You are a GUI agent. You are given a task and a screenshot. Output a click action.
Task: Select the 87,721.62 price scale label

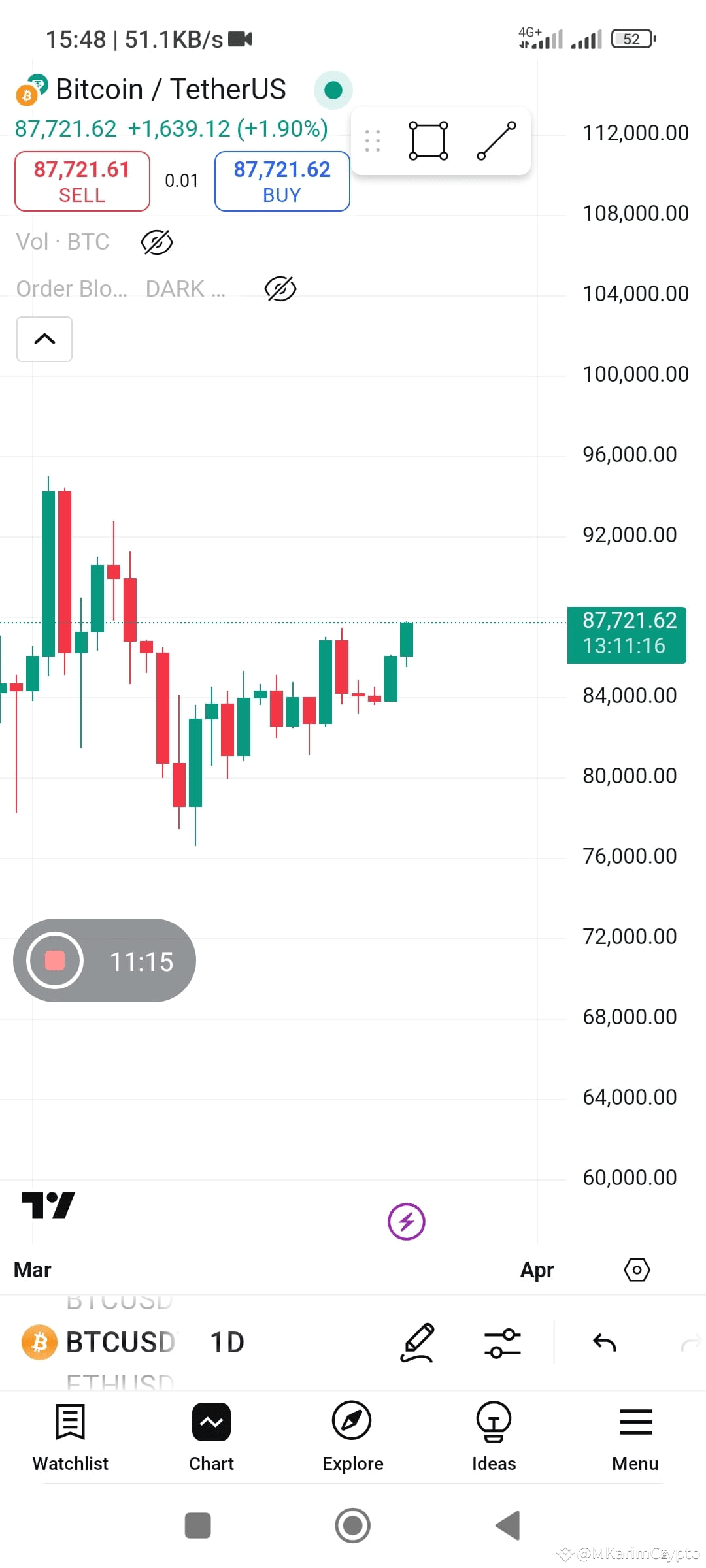click(627, 634)
